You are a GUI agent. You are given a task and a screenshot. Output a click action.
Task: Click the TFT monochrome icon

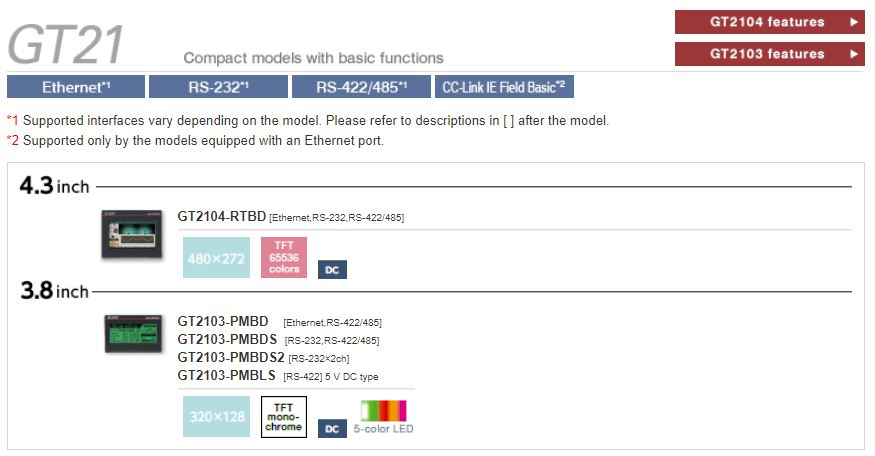click(284, 416)
